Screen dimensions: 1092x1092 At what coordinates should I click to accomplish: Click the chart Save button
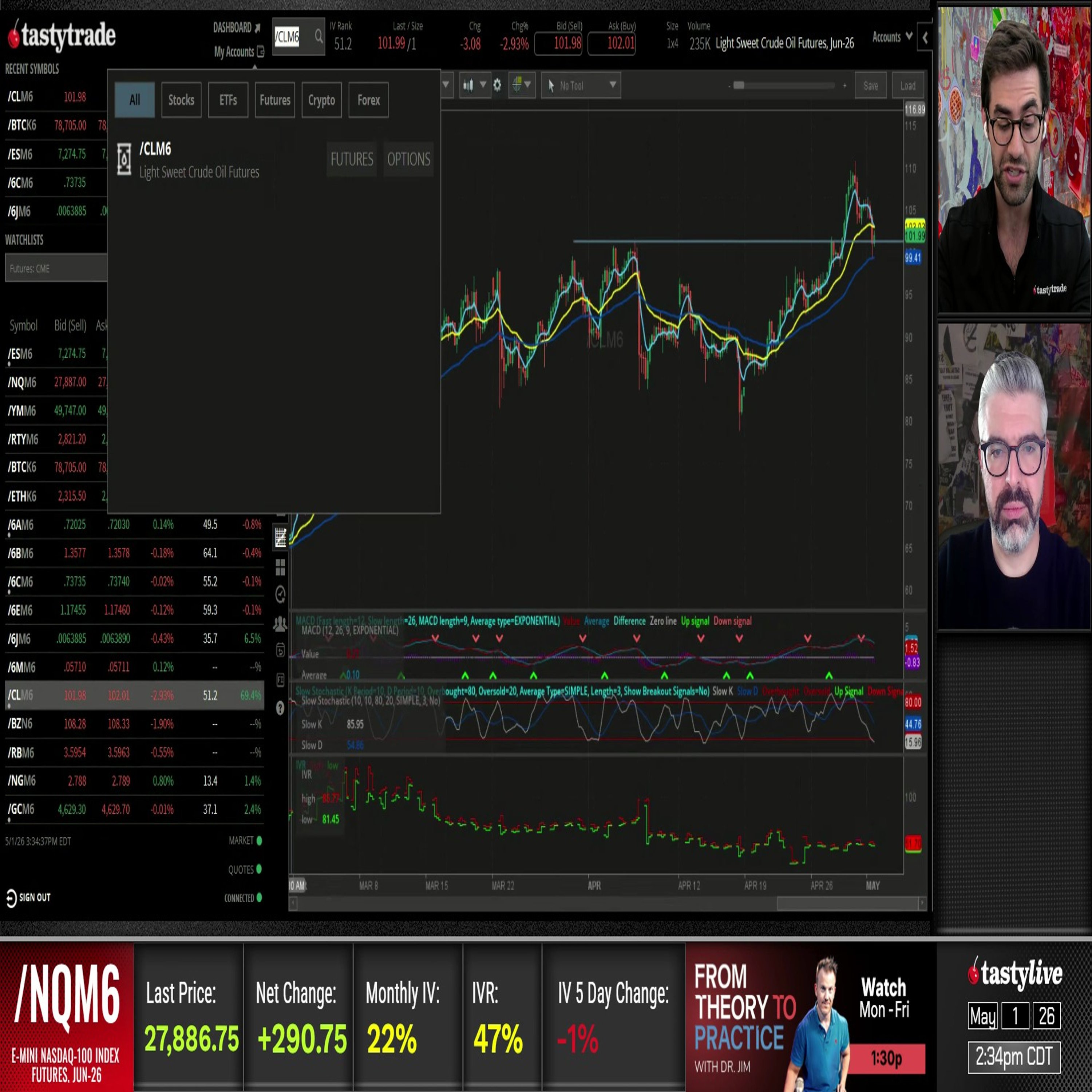(870, 86)
